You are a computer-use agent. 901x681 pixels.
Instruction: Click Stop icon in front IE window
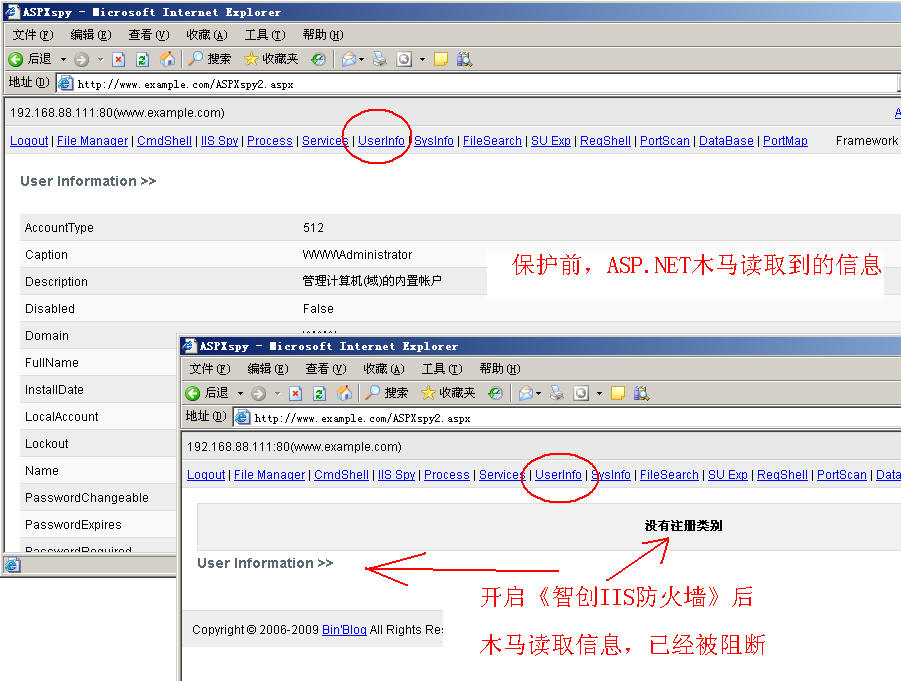click(295, 393)
